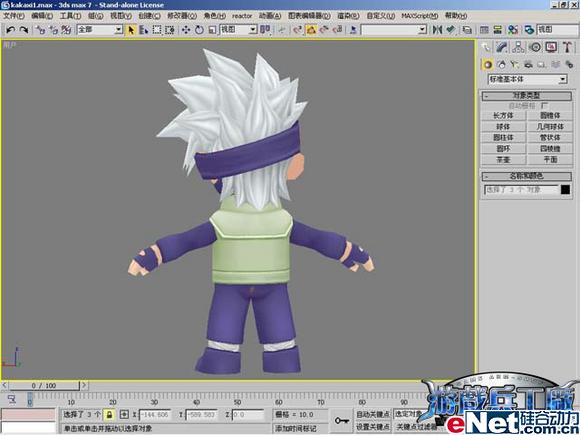Screen dimensions: 580x435
Task: Switch to the Create command panel tab
Action: [486, 47]
